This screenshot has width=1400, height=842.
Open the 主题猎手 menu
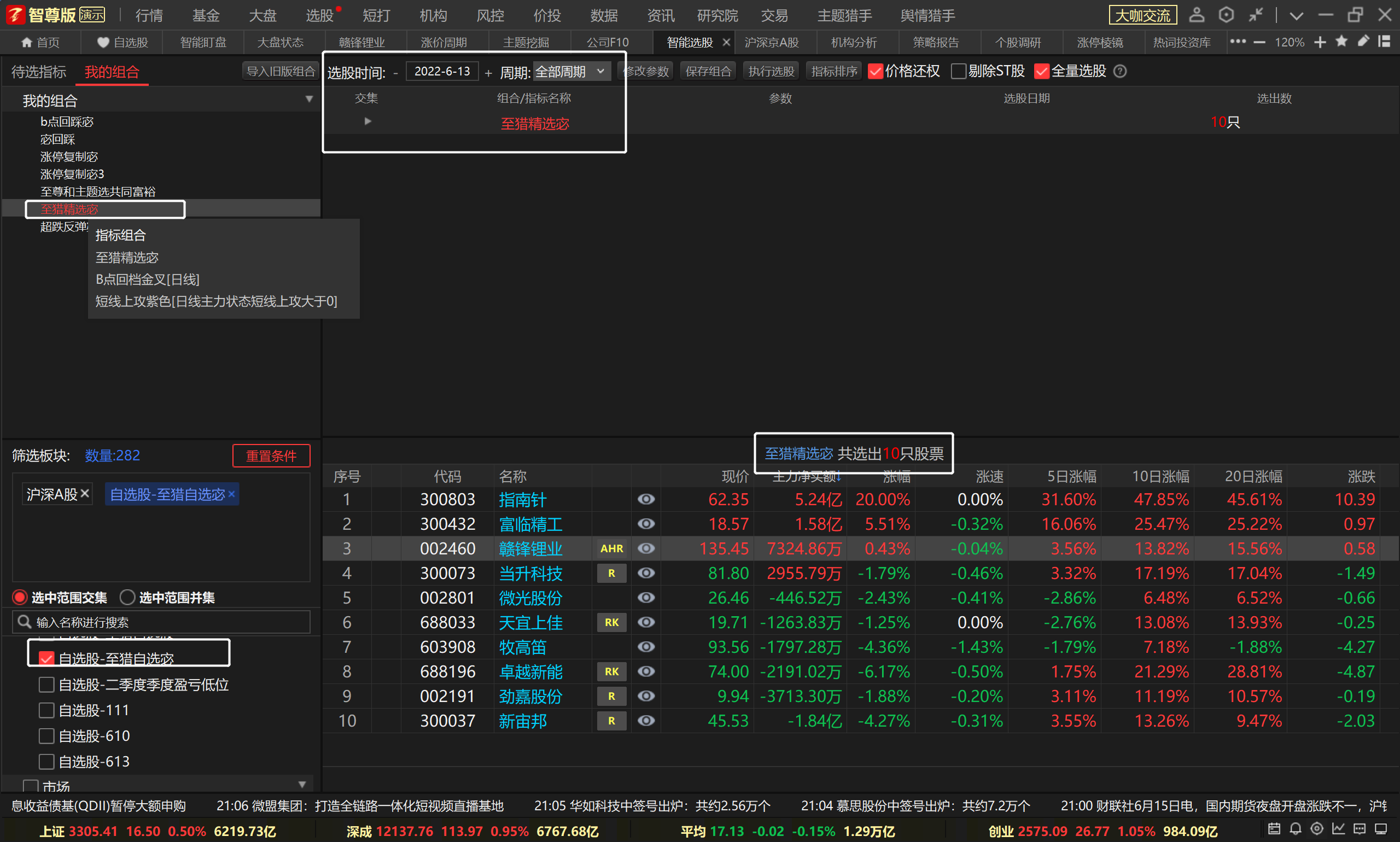(x=844, y=15)
